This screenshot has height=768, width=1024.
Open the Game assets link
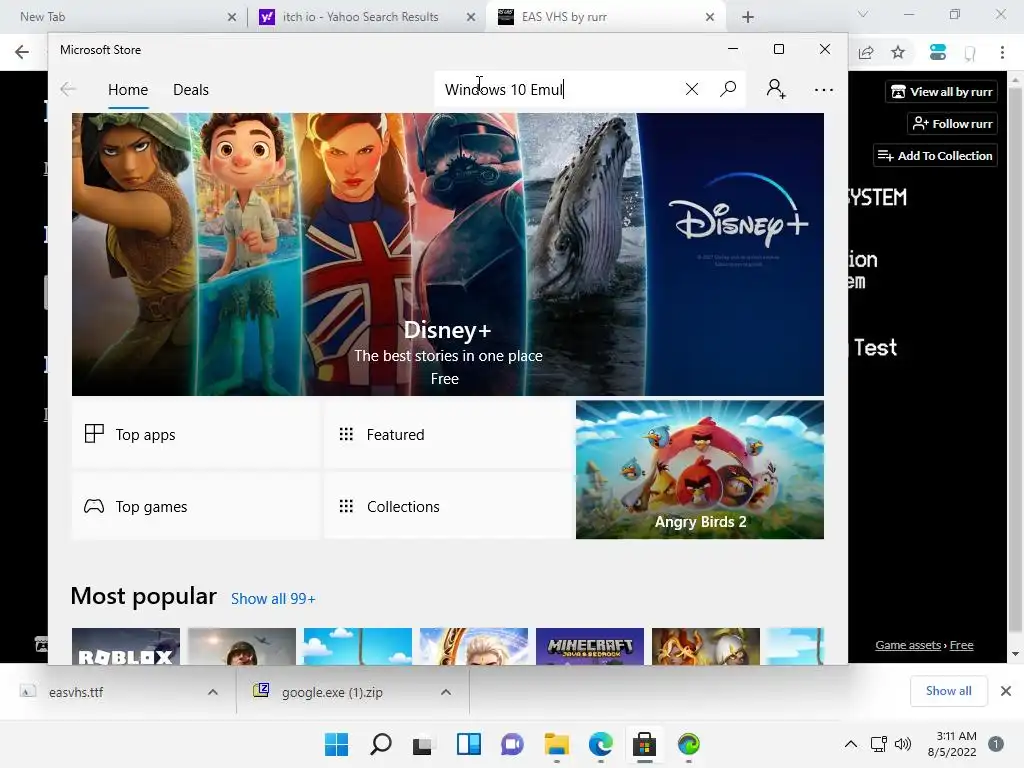pyautogui.click(x=908, y=645)
